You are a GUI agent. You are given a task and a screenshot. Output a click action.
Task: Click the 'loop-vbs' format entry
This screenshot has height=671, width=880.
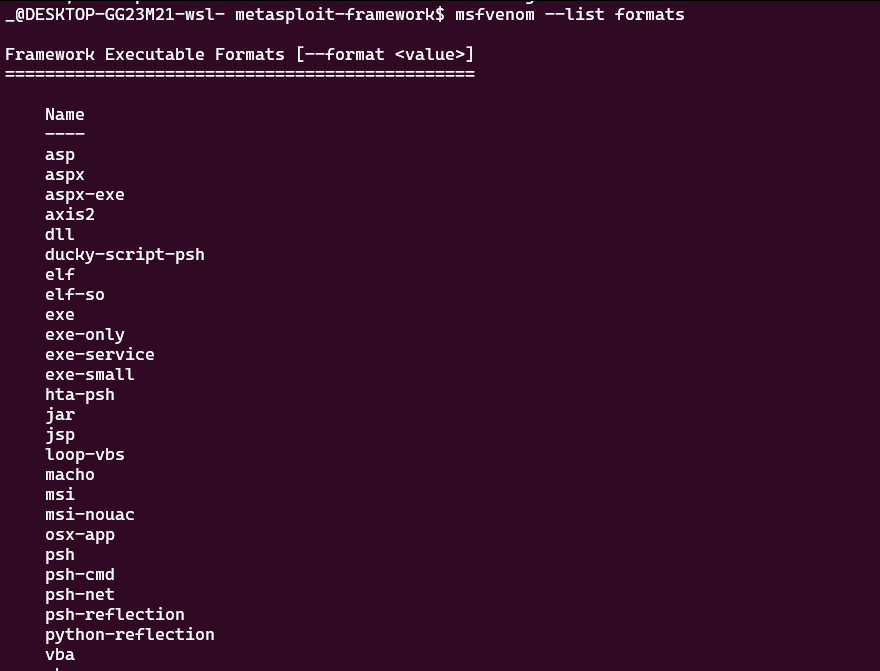tap(85, 454)
